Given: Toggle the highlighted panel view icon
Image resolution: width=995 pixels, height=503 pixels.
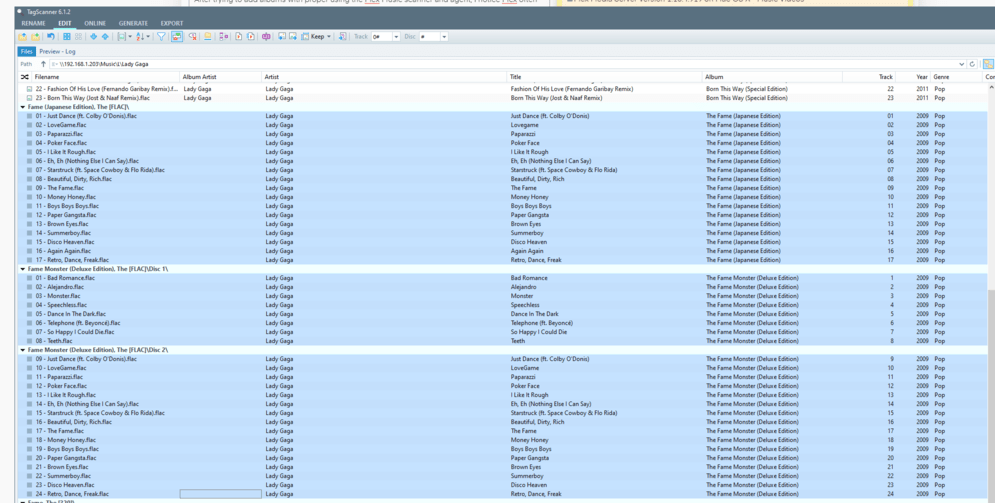Looking at the screenshot, I should (x=177, y=37).
